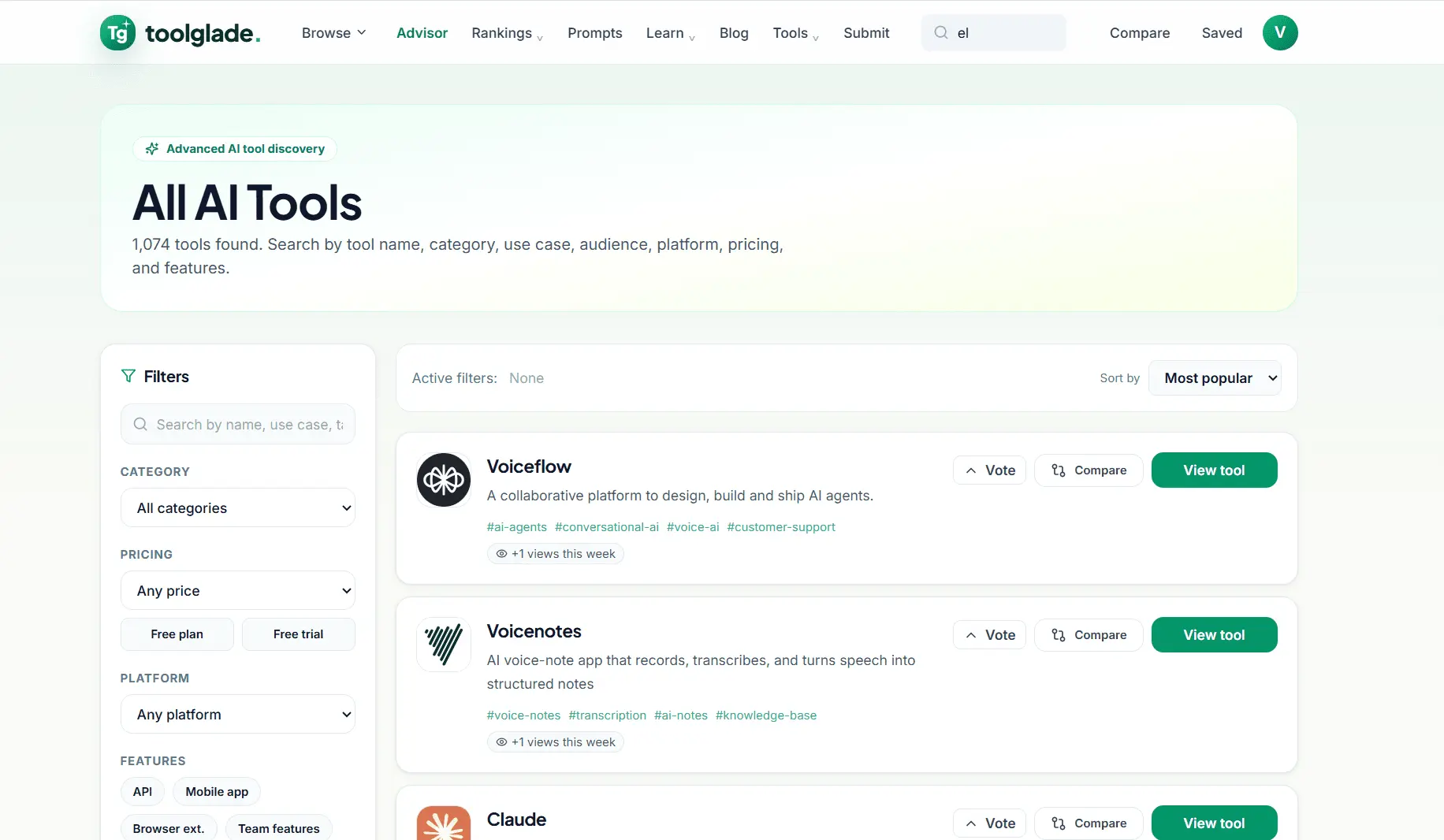Open the Submit page
This screenshot has width=1444, height=840.
[x=866, y=33]
